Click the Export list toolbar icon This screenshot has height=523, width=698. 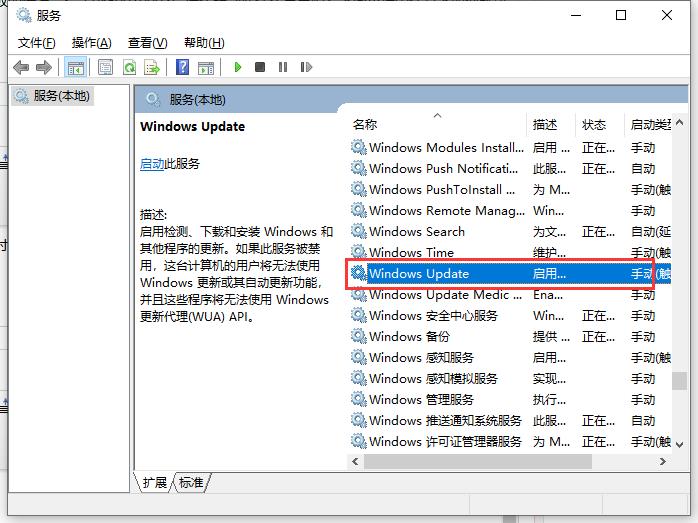(x=152, y=68)
